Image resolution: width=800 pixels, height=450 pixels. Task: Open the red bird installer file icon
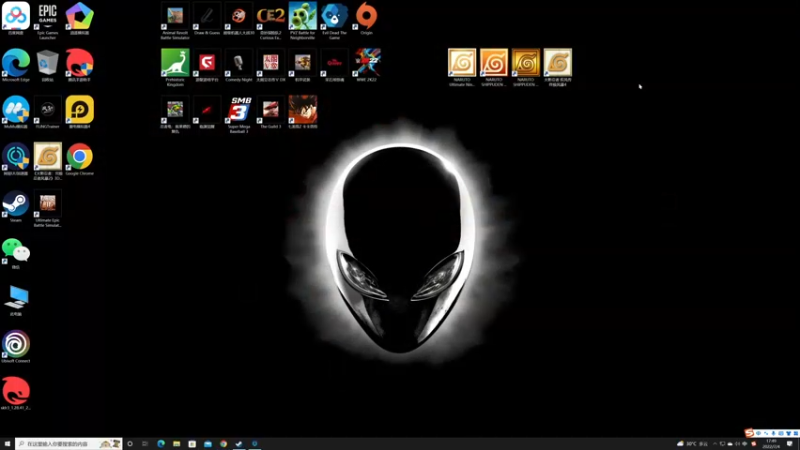point(16,394)
